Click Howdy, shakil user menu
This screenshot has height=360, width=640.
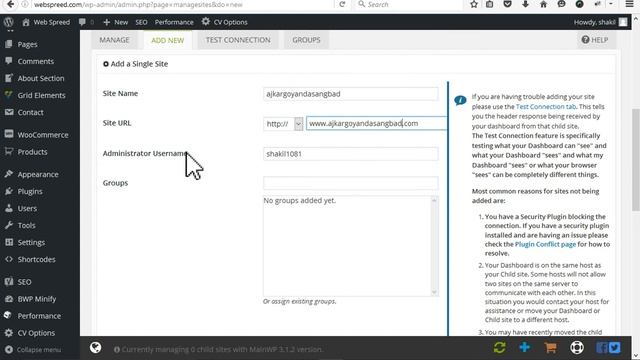[600, 22]
